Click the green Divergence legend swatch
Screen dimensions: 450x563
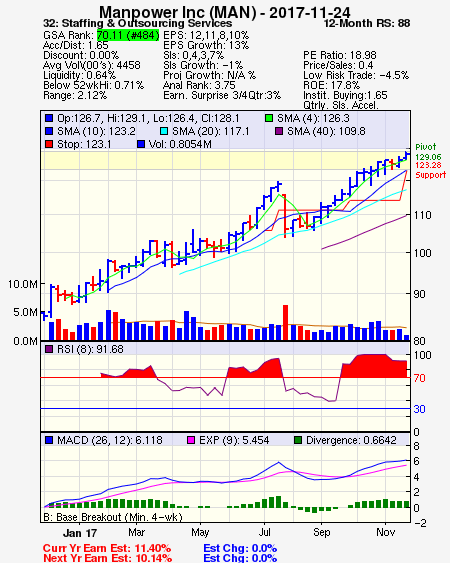pos(298,440)
